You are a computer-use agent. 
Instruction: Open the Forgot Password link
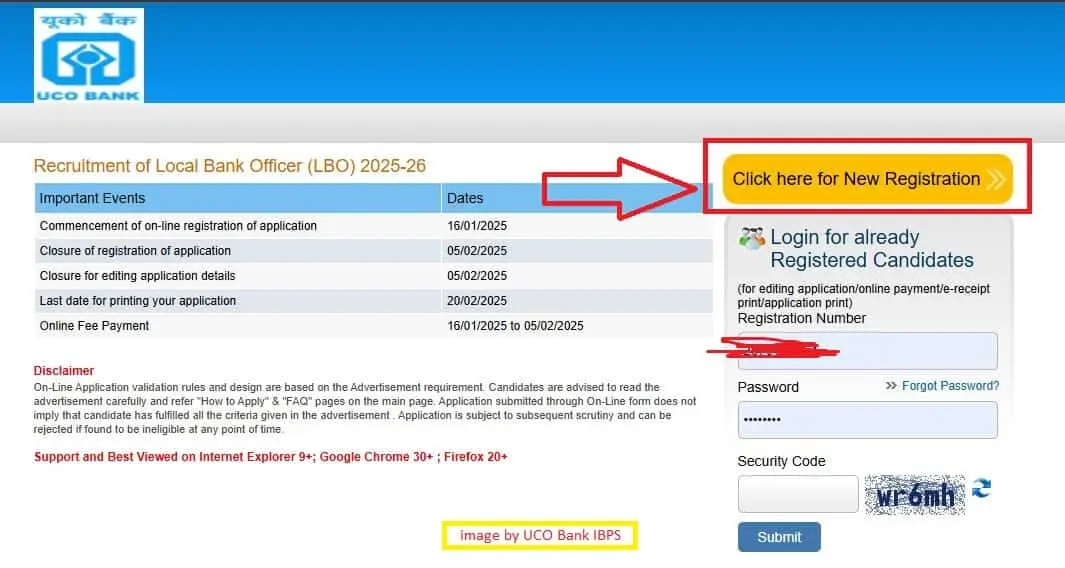tap(950, 386)
